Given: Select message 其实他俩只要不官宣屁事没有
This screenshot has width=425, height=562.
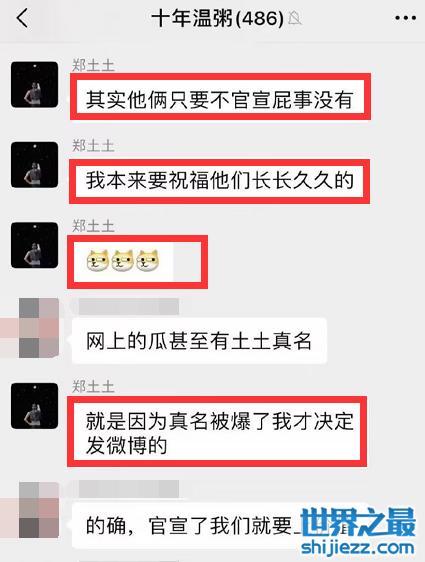Looking at the screenshot, I should point(220,99).
